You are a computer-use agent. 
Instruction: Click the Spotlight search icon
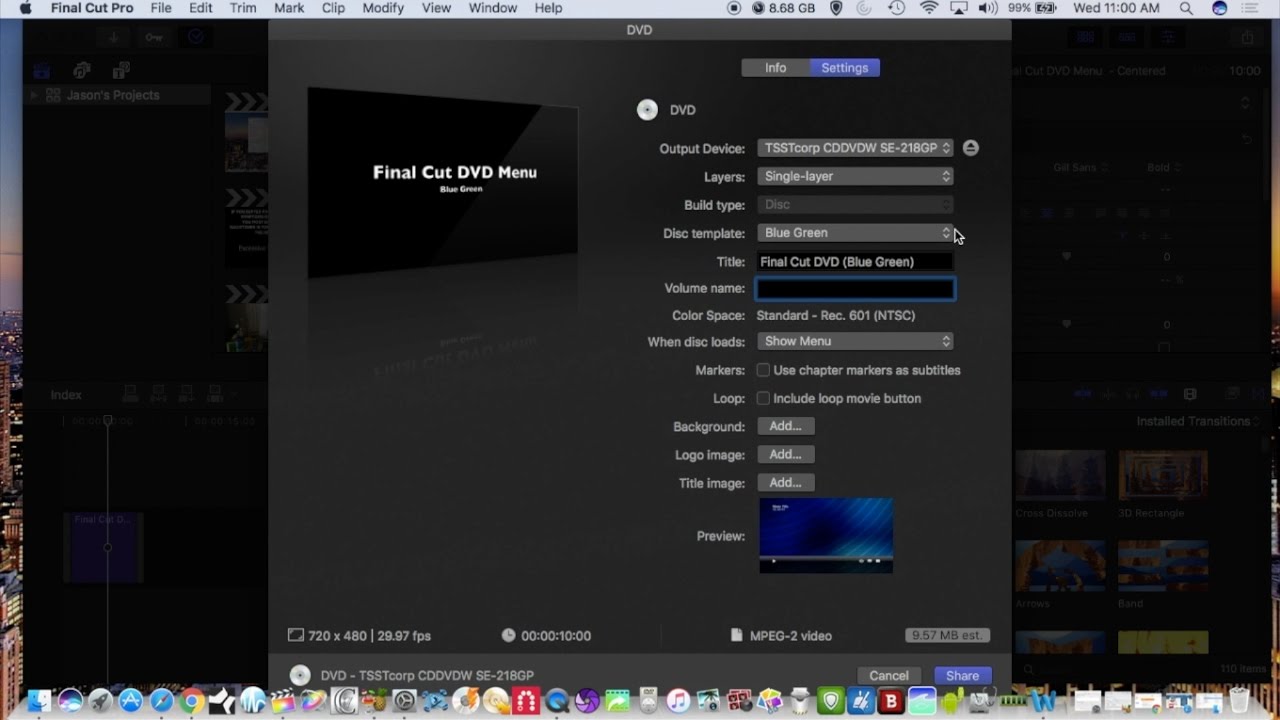click(x=1186, y=8)
